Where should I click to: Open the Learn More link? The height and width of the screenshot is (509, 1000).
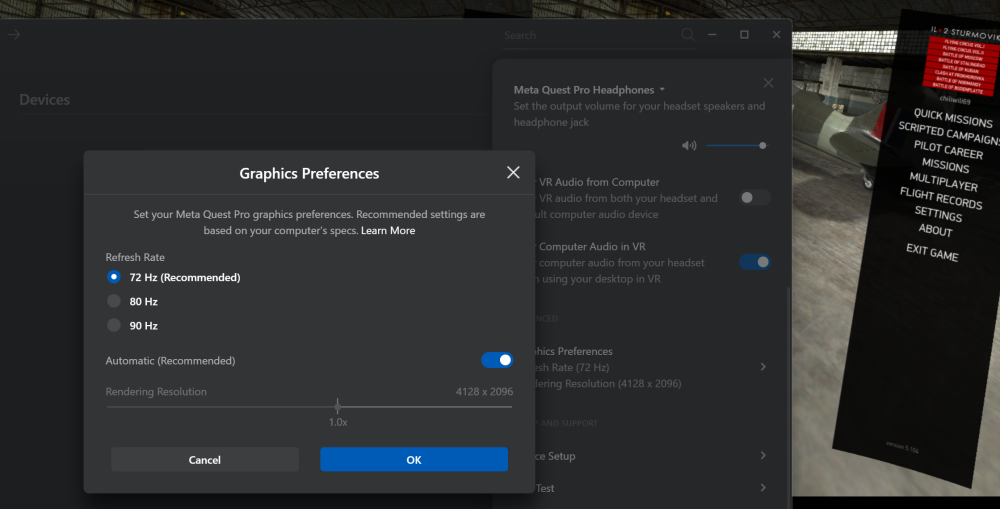point(388,231)
